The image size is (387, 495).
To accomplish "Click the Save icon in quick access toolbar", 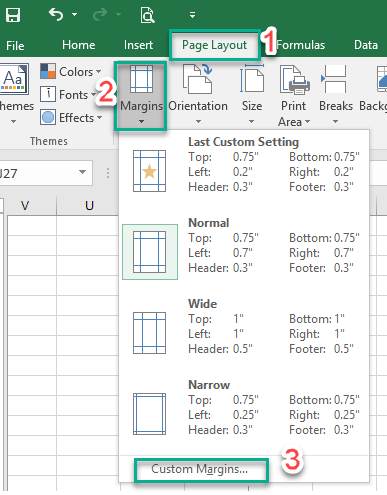I will coord(13,15).
